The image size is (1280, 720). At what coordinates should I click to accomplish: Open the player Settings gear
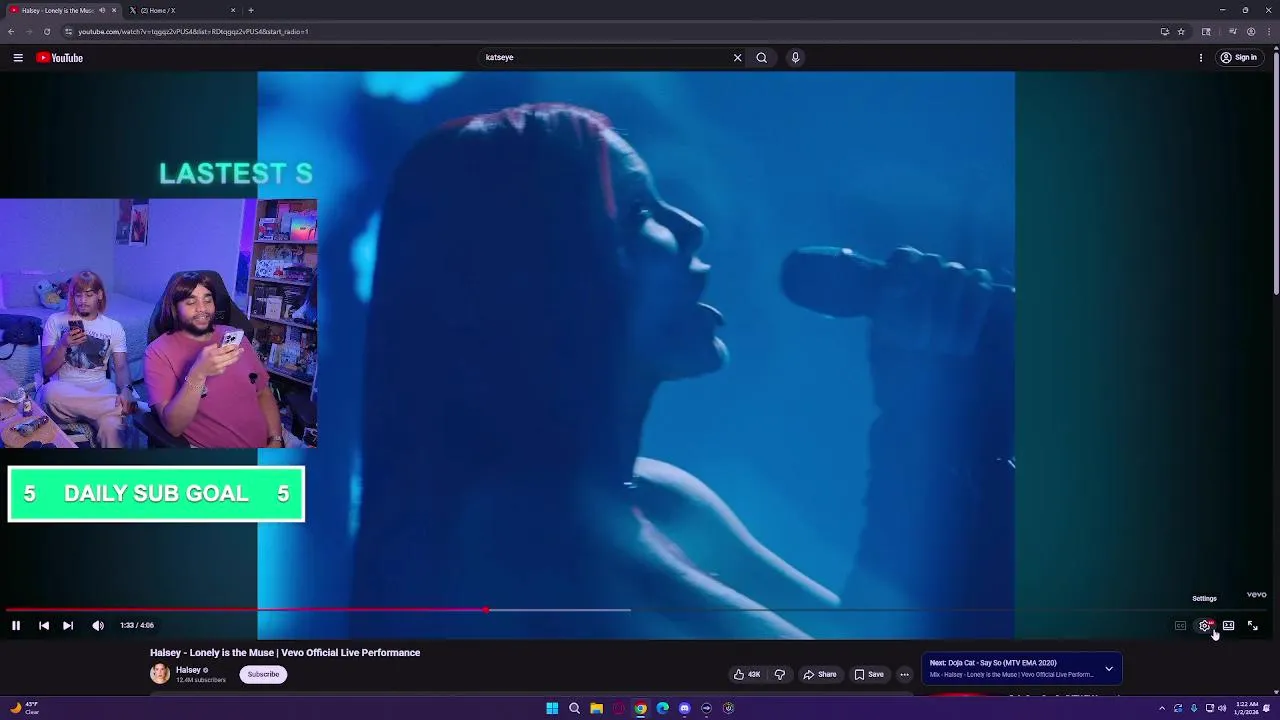click(x=1205, y=625)
